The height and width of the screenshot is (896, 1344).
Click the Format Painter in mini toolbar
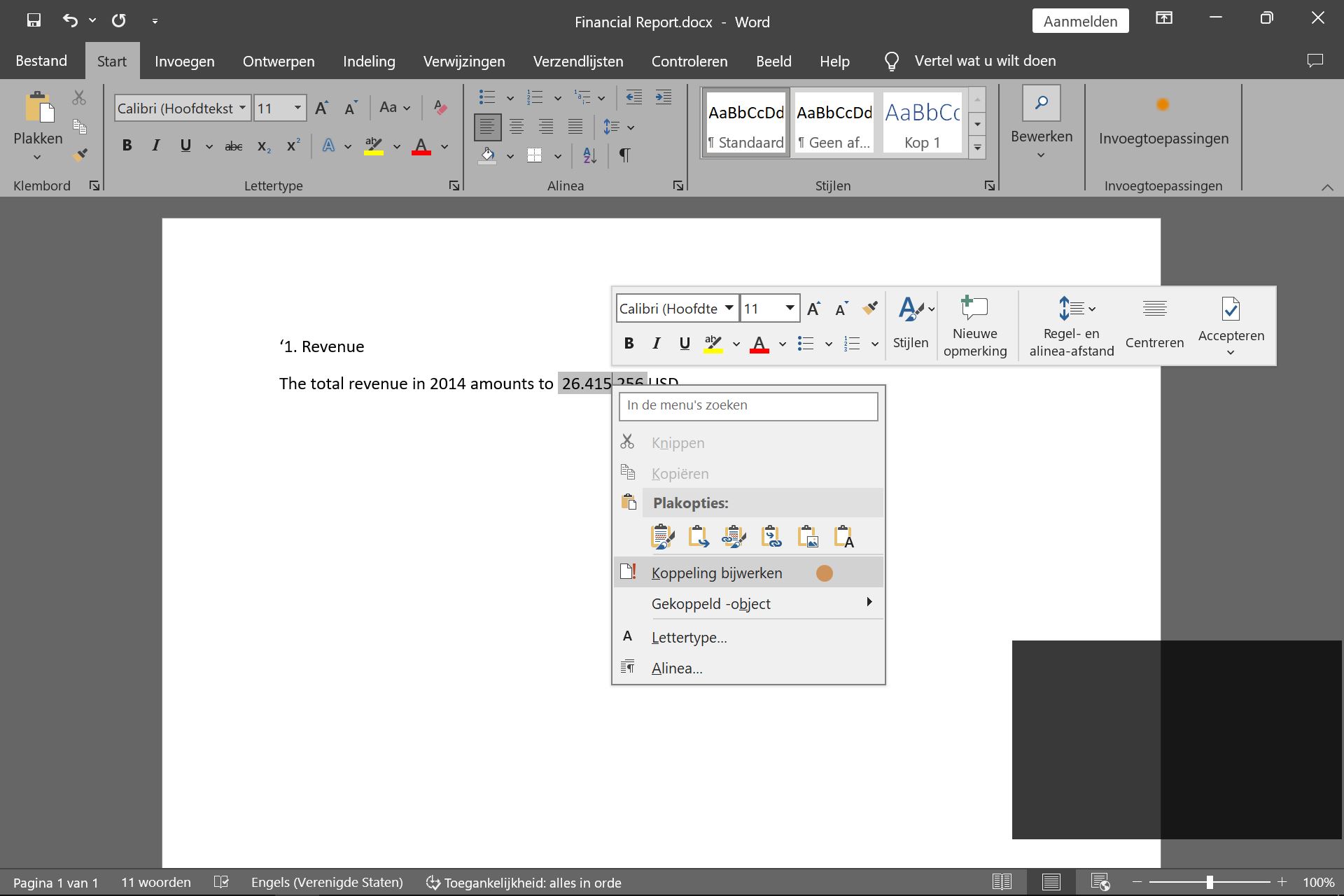pos(870,308)
